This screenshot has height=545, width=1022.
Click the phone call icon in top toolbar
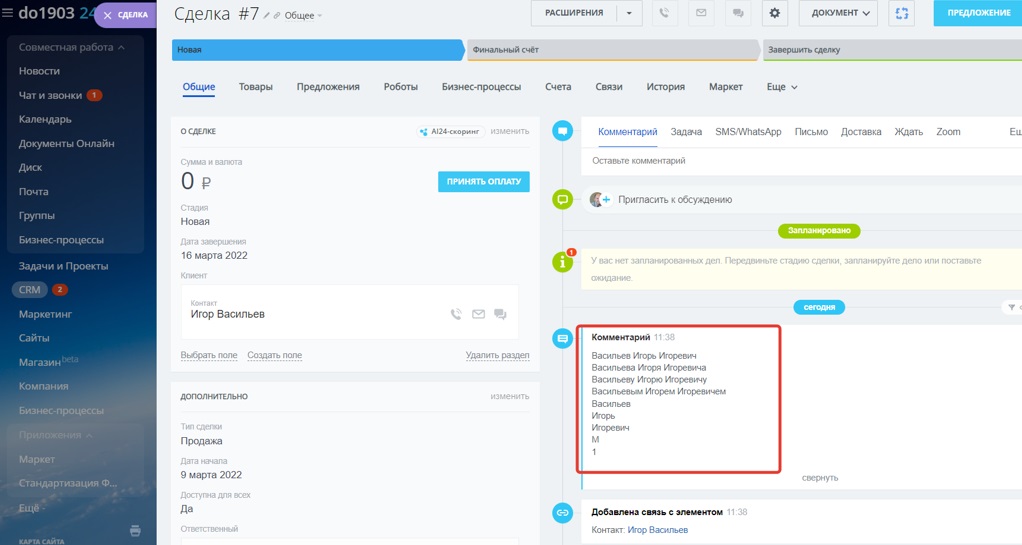tap(664, 13)
